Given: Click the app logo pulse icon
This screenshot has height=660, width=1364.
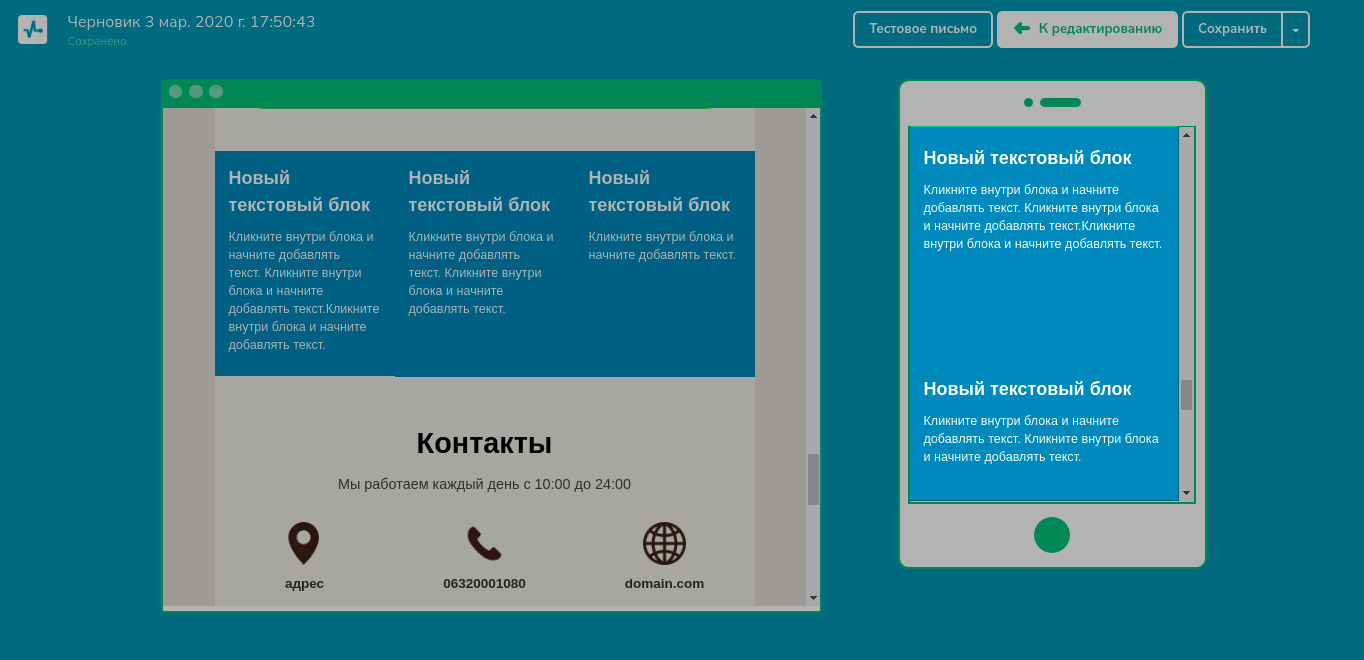Looking at the screenshot, I should [x=32, y=30].
